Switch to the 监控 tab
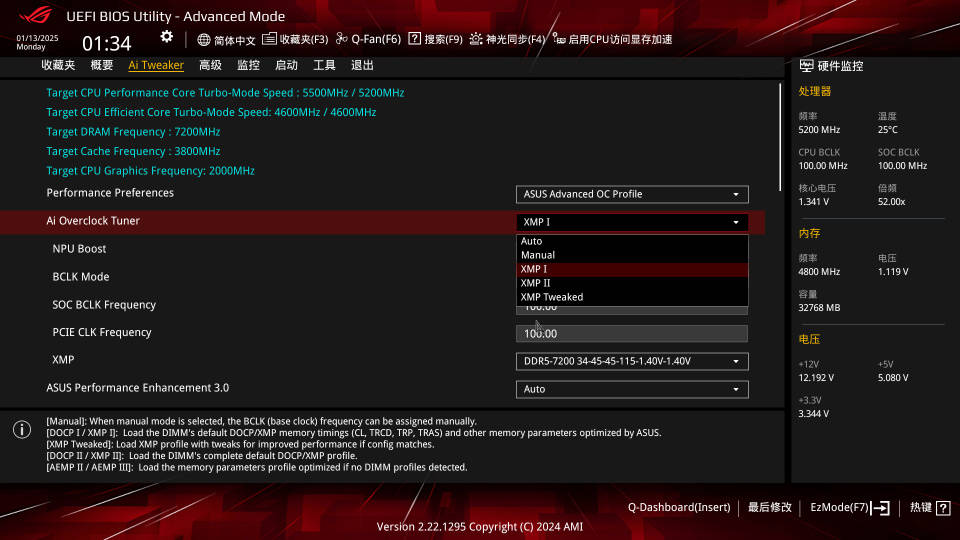This screenshot has width=960, height=540. (x=249, y=65)
